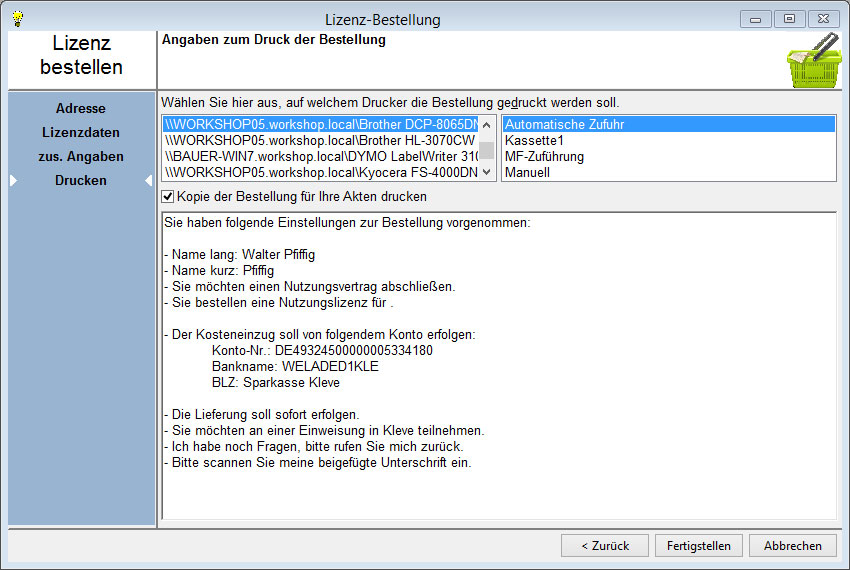
Task: Minimize the Lizenz-Bestellung window
Action: coord(754,18)
